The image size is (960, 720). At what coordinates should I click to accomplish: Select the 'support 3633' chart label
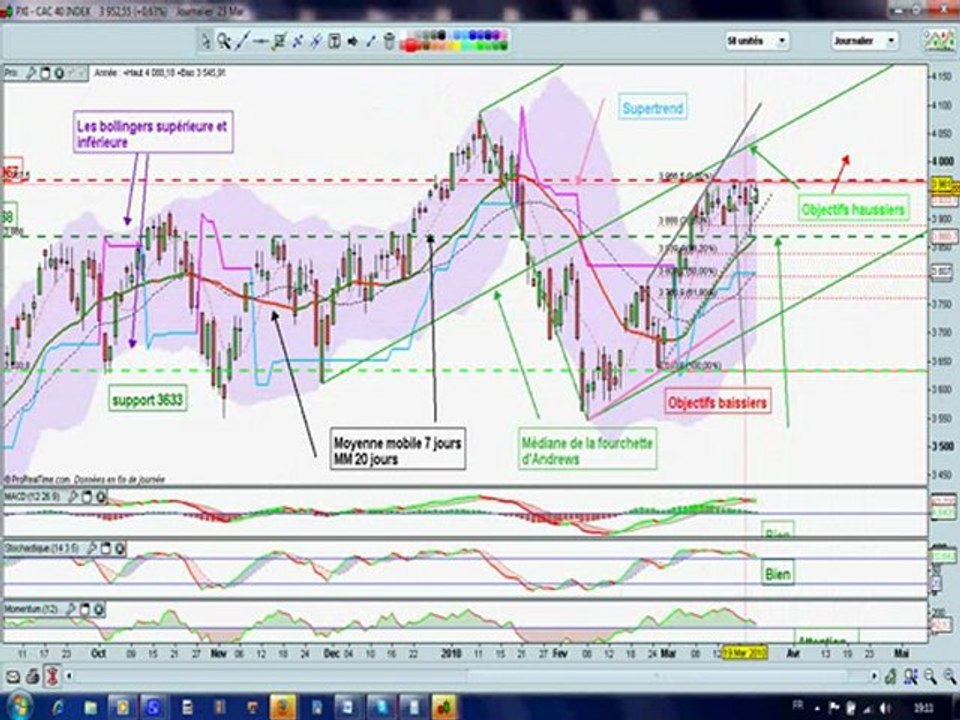(x=148, y=400)
